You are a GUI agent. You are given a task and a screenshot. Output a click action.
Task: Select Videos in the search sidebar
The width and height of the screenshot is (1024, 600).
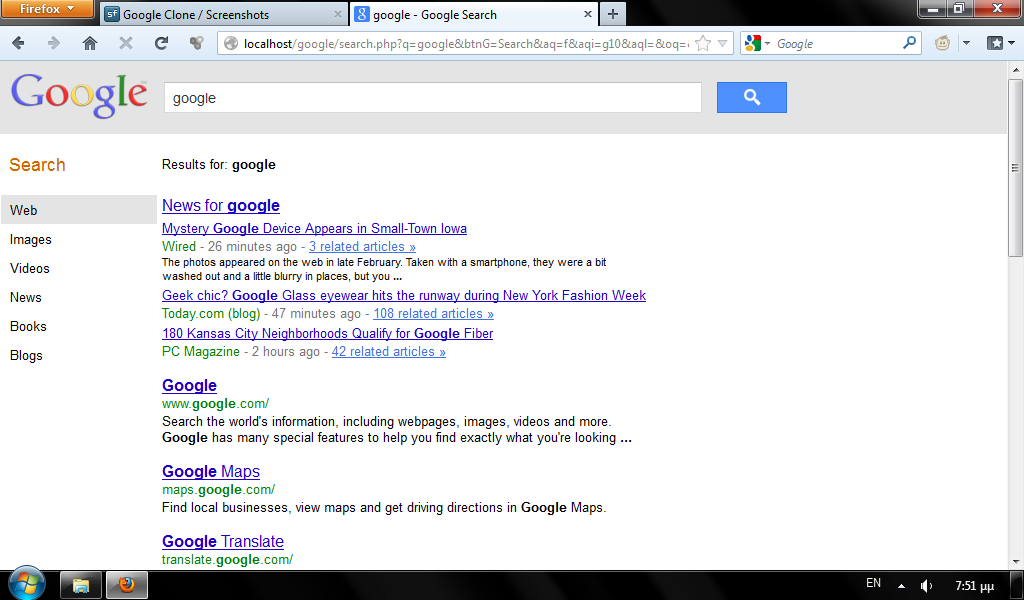(x=29, y=268)
